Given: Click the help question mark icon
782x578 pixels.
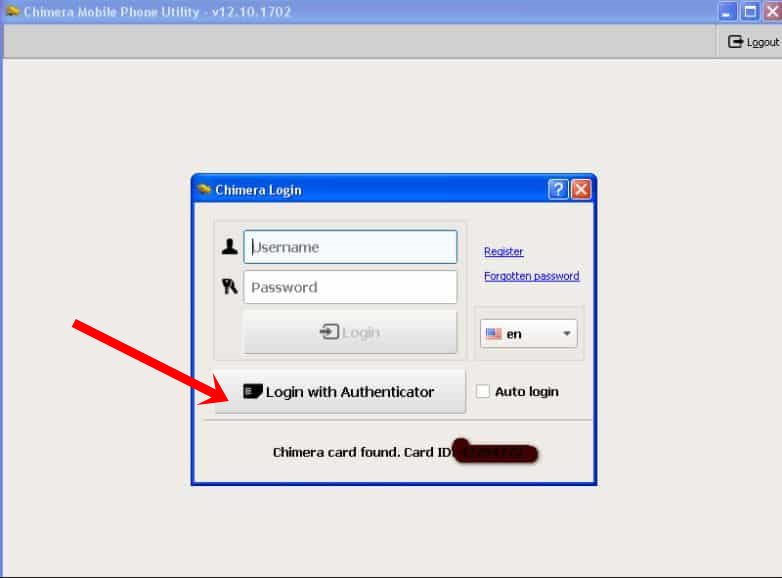Looking at the screenshot, I should (558, 190).
